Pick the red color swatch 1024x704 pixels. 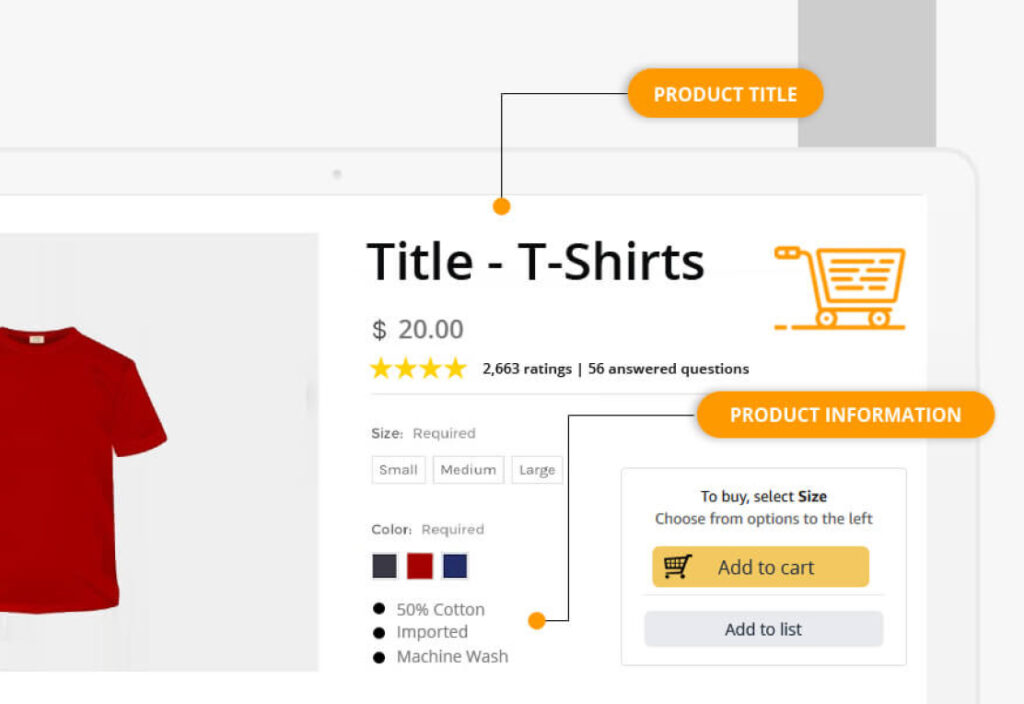pos(420,566)
